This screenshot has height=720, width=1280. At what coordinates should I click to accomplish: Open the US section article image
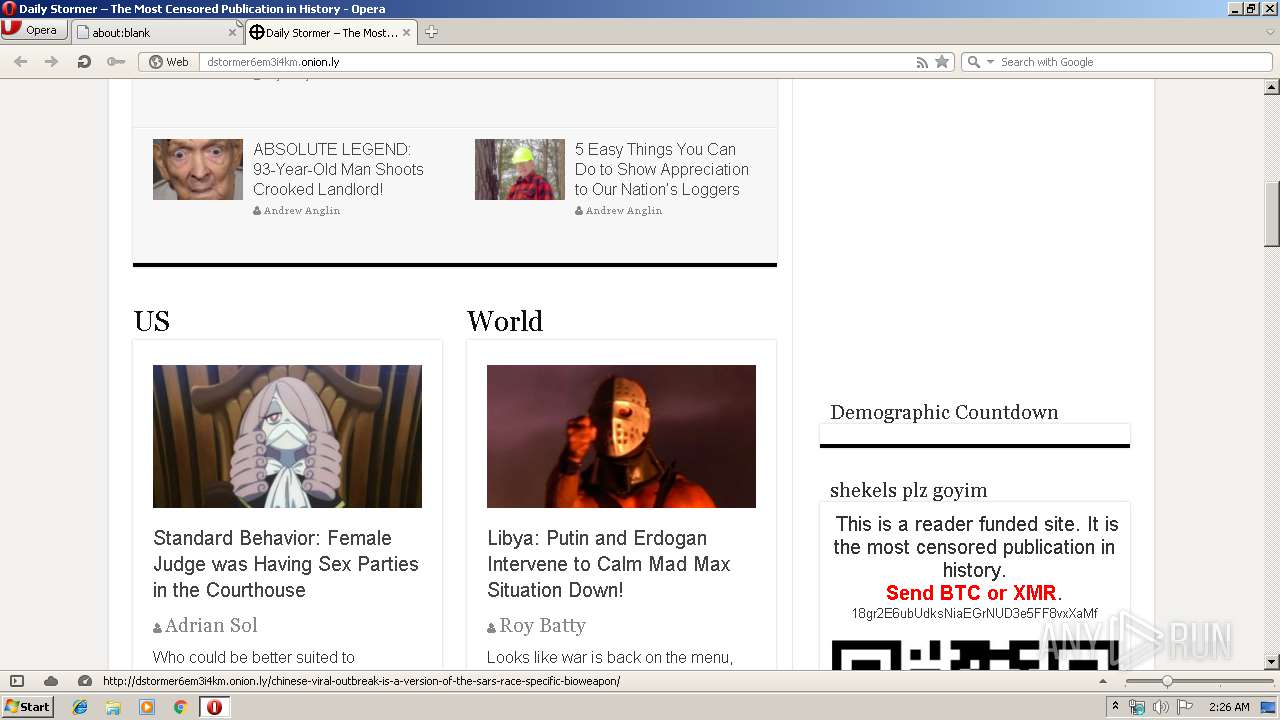[x=287, y=436]
